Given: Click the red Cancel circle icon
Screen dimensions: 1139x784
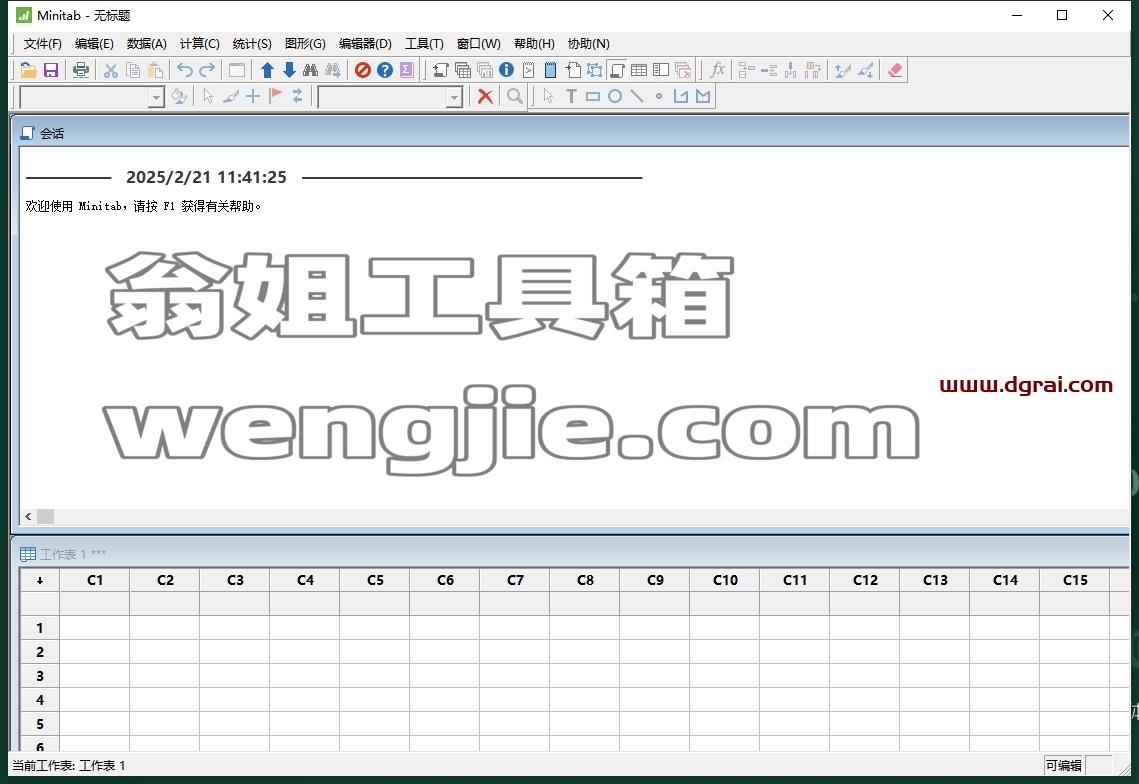Looking at the screenshot, I should click(x=362, y=70).
